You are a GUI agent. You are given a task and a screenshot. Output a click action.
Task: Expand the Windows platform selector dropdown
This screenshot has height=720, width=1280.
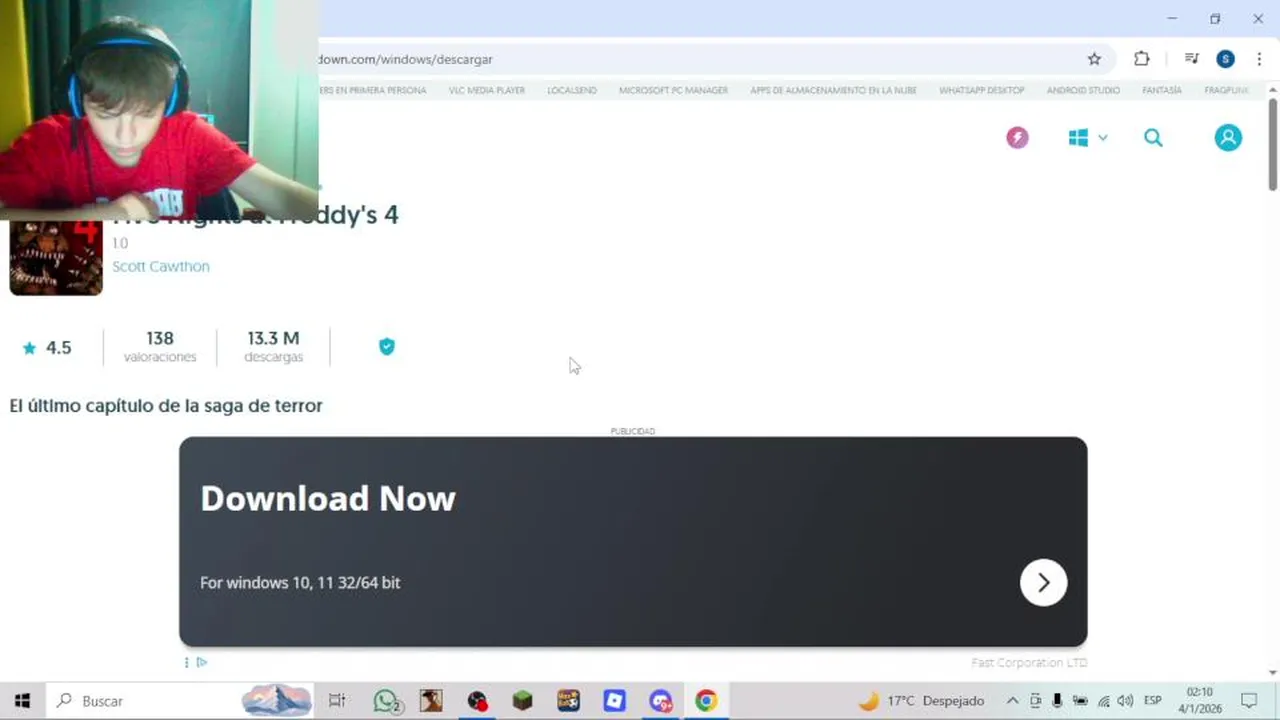[1087, 138]
